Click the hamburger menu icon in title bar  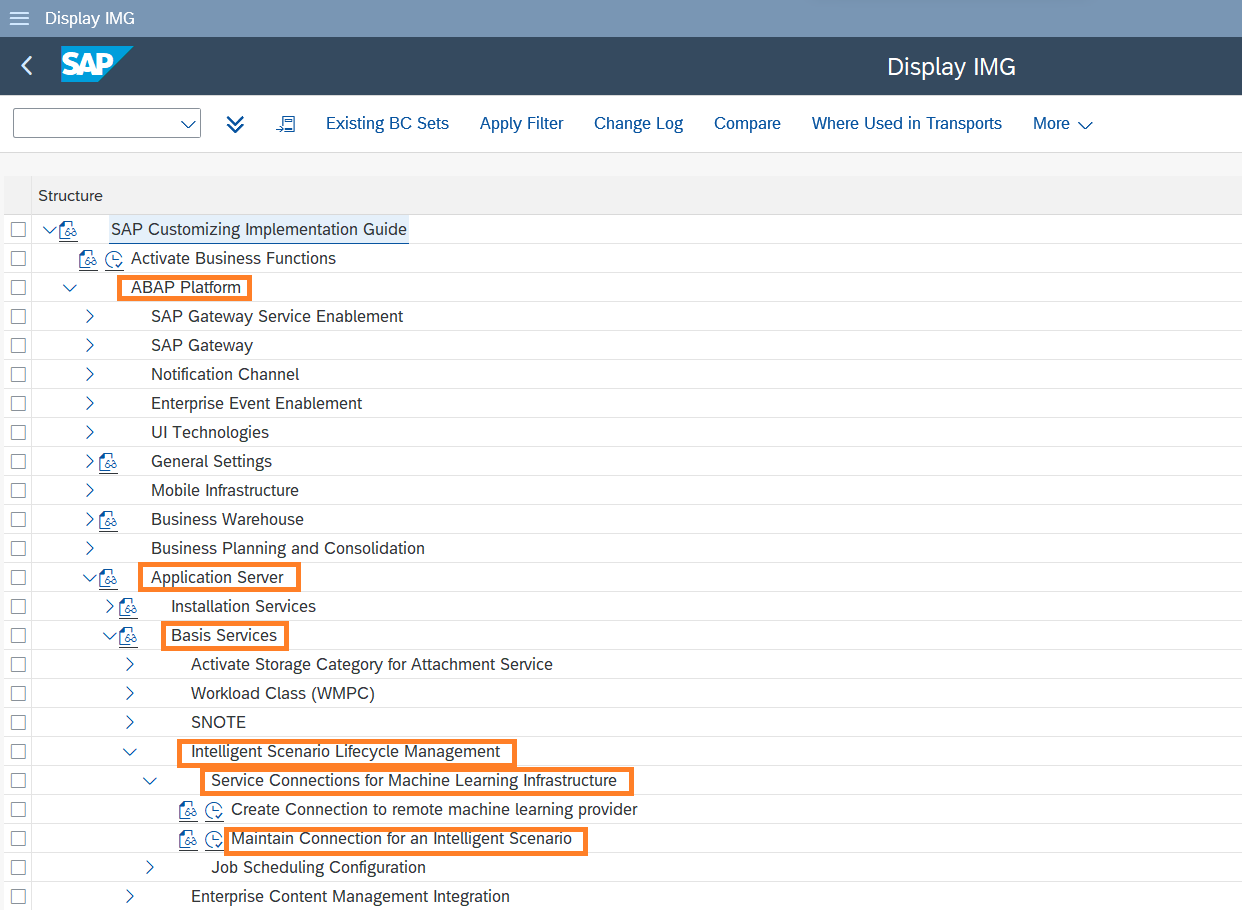tap(19, 19)
